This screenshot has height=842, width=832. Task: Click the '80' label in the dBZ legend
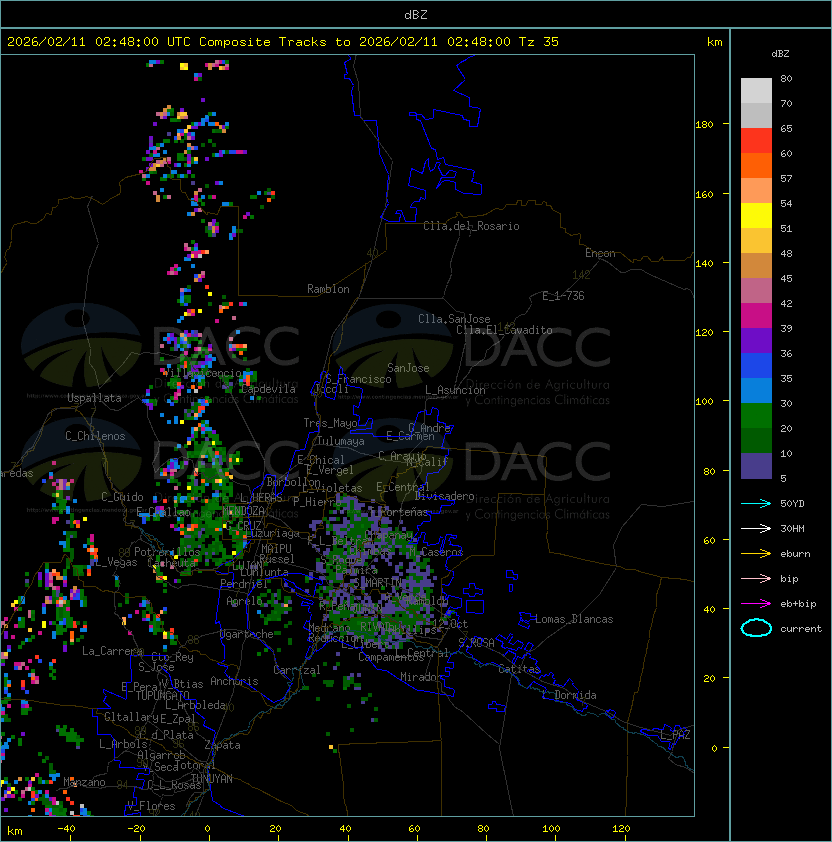point(786,78)
